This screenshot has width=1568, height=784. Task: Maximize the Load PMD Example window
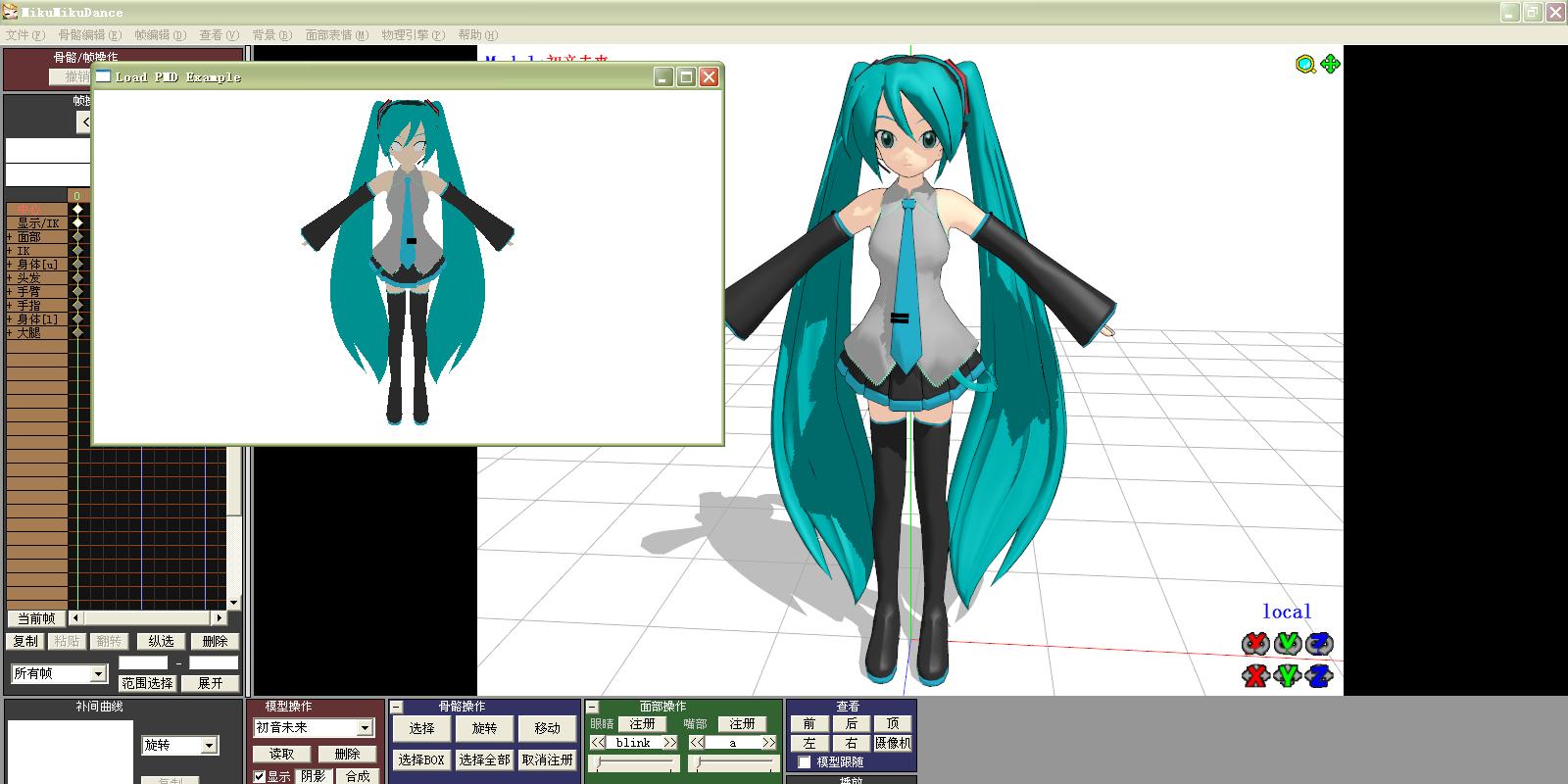tap(686, 76)
